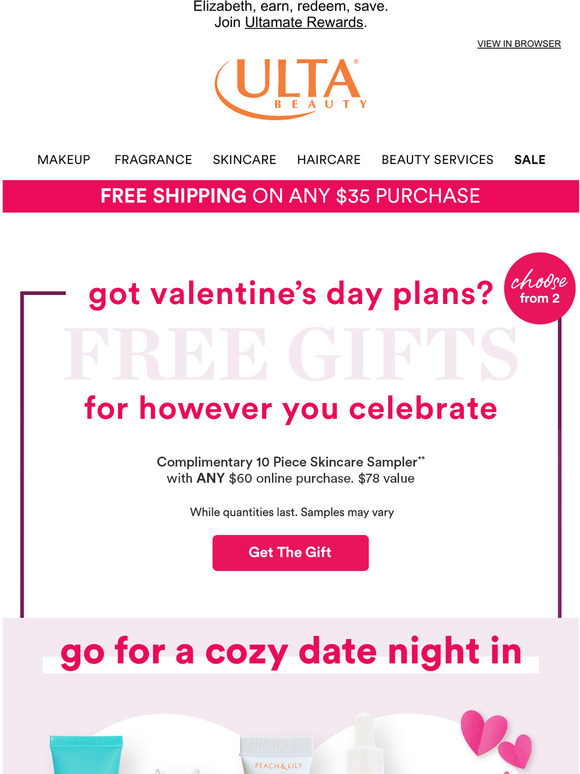Open View in Browser link
The width and height of the screenshot is (580, 774).
click(x=519, y=43)
